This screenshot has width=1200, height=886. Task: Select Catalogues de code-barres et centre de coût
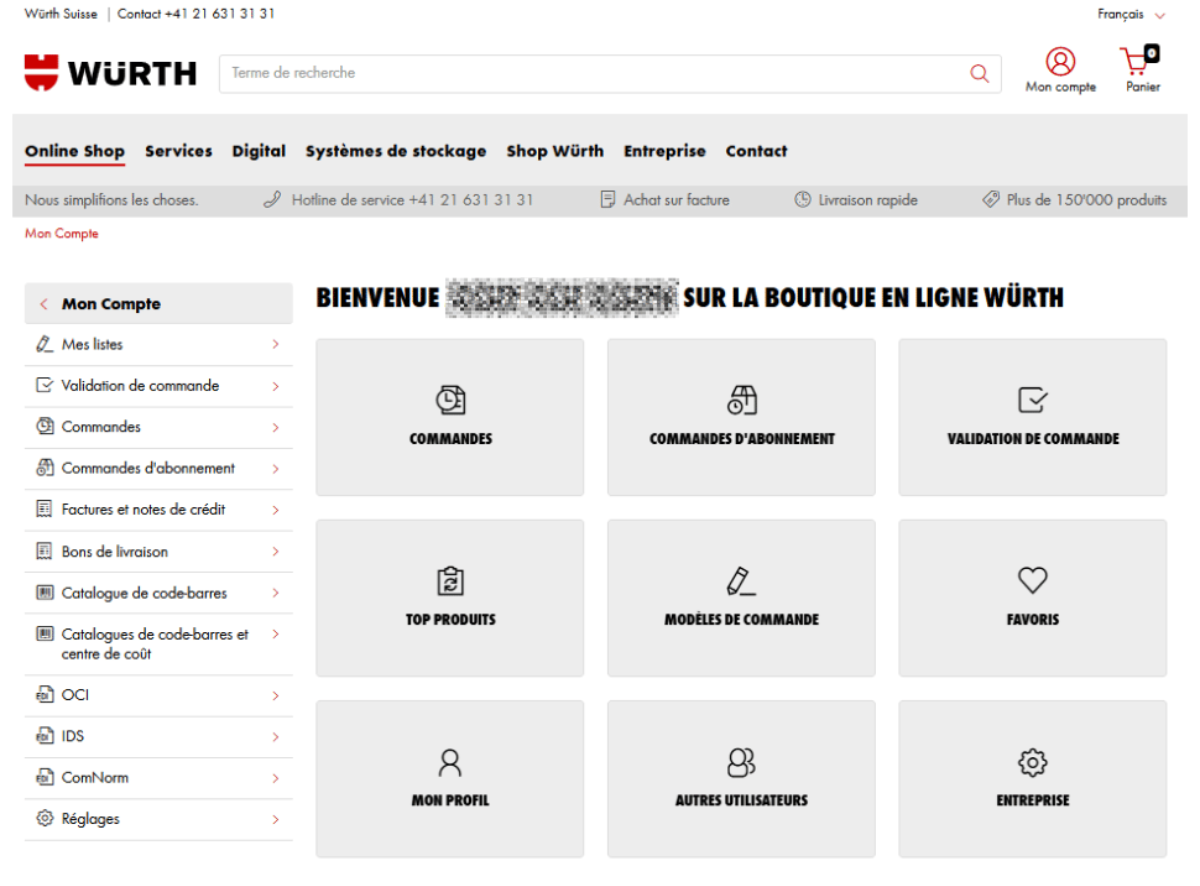(x=159, y=644)
